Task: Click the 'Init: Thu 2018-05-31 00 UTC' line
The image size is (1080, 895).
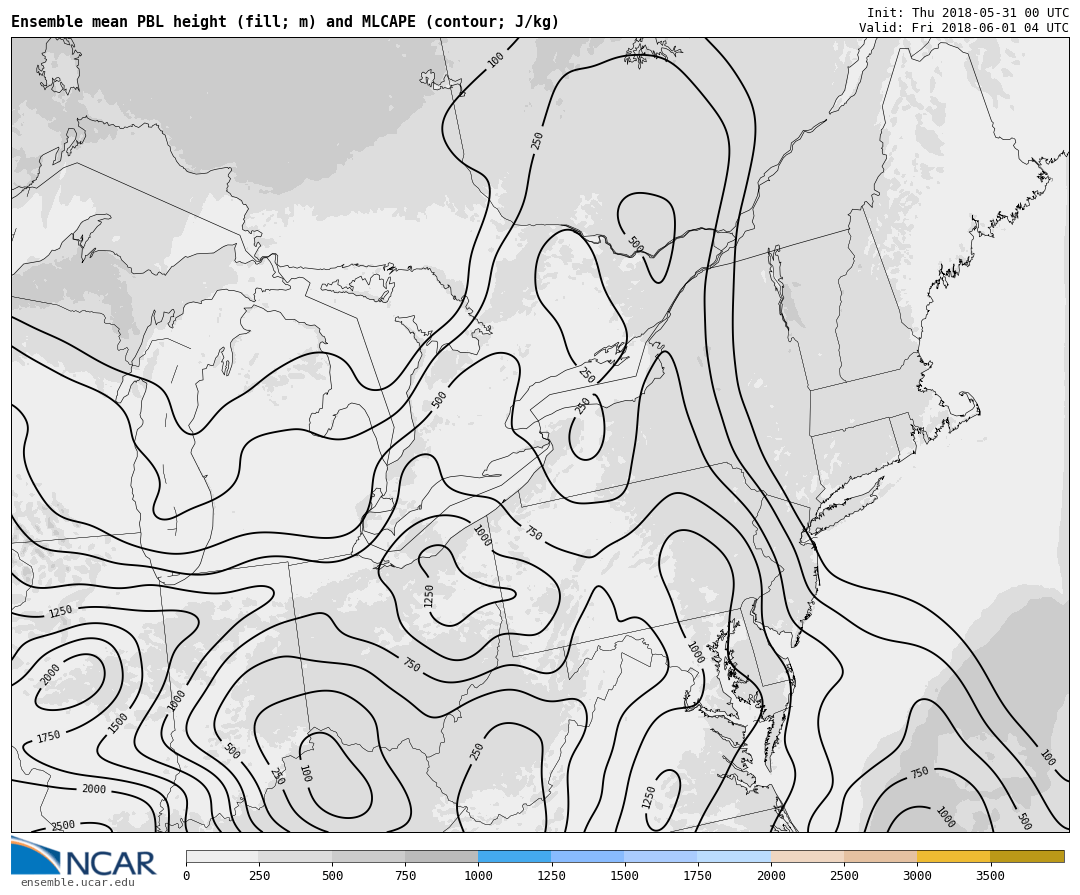Action: click(x=968, y=12)
